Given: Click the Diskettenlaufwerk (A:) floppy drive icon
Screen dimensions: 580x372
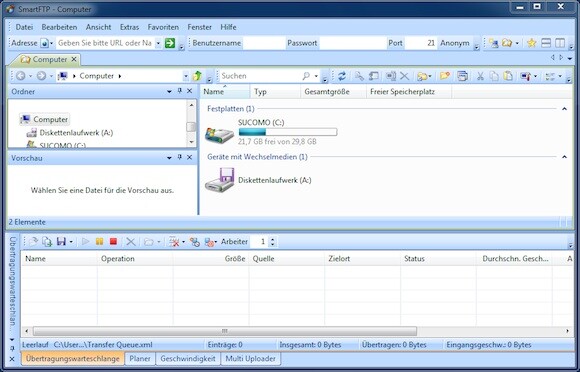Looking at the screenshot, I should (220, 180).
